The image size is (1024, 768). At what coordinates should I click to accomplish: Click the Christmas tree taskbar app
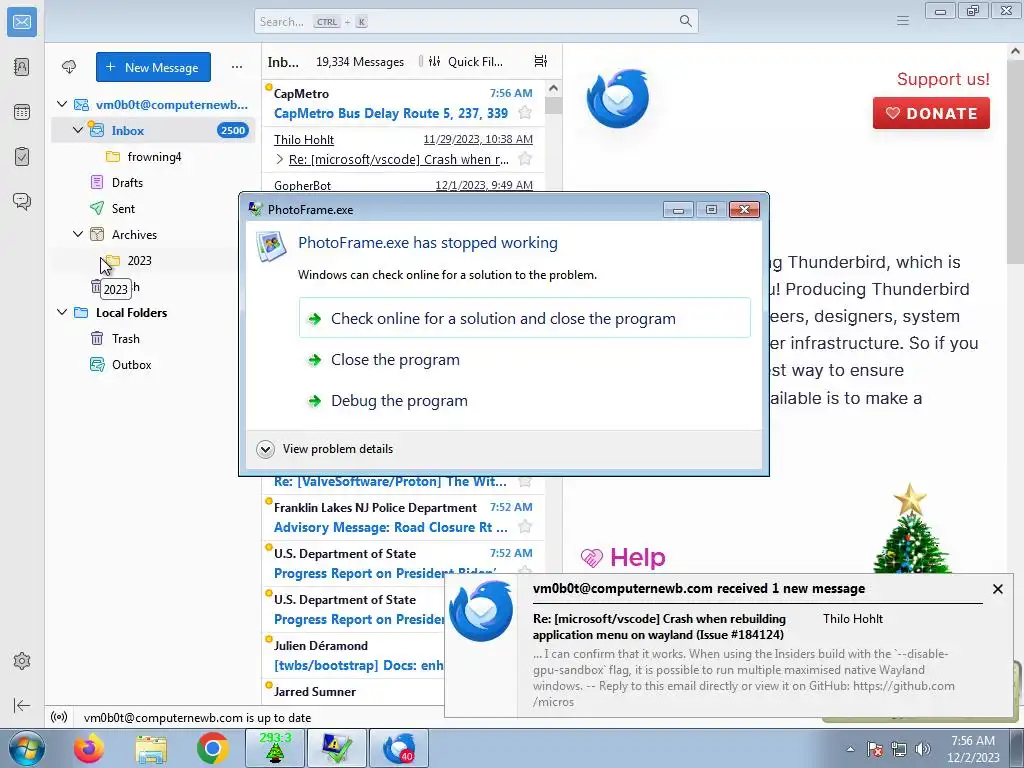(275, 748)
